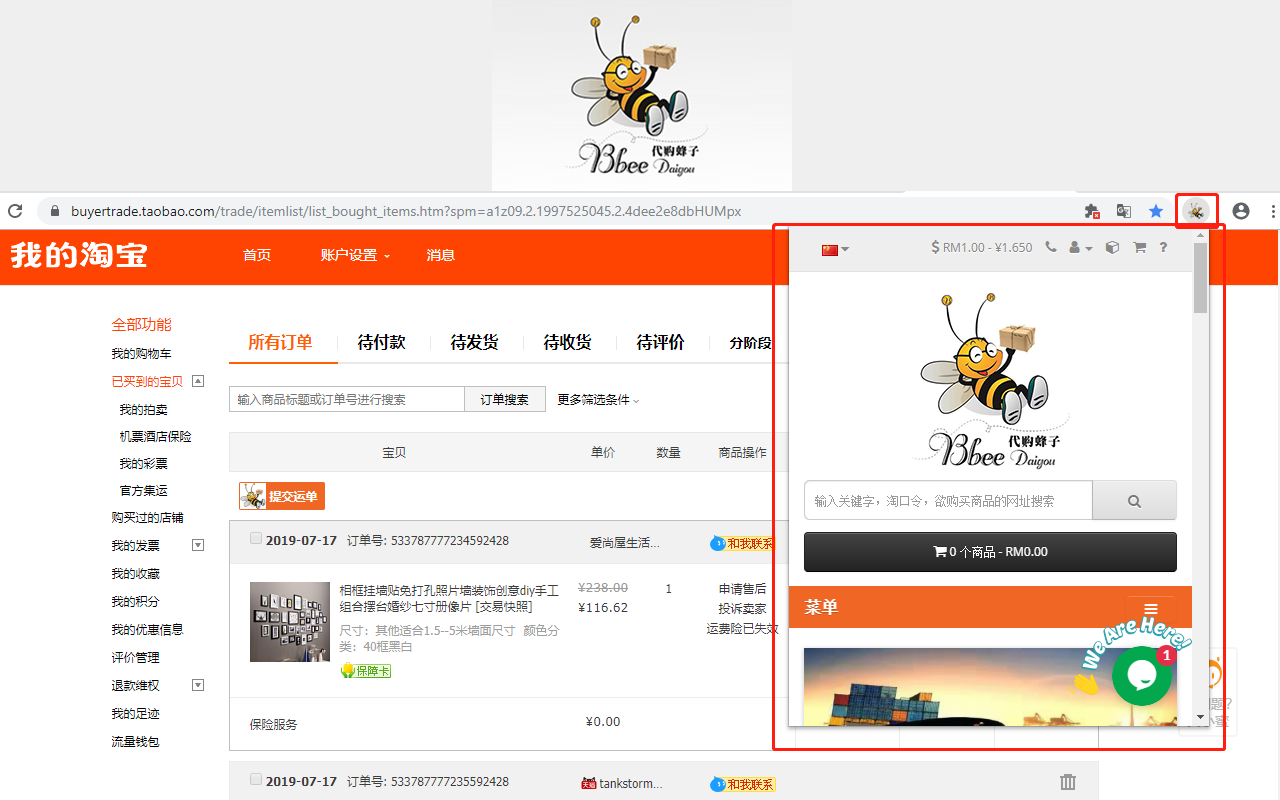Open 我的收藏 in the sidebar
The image size is (1280, 800).
pyautogui.click(x=135, y=574)
